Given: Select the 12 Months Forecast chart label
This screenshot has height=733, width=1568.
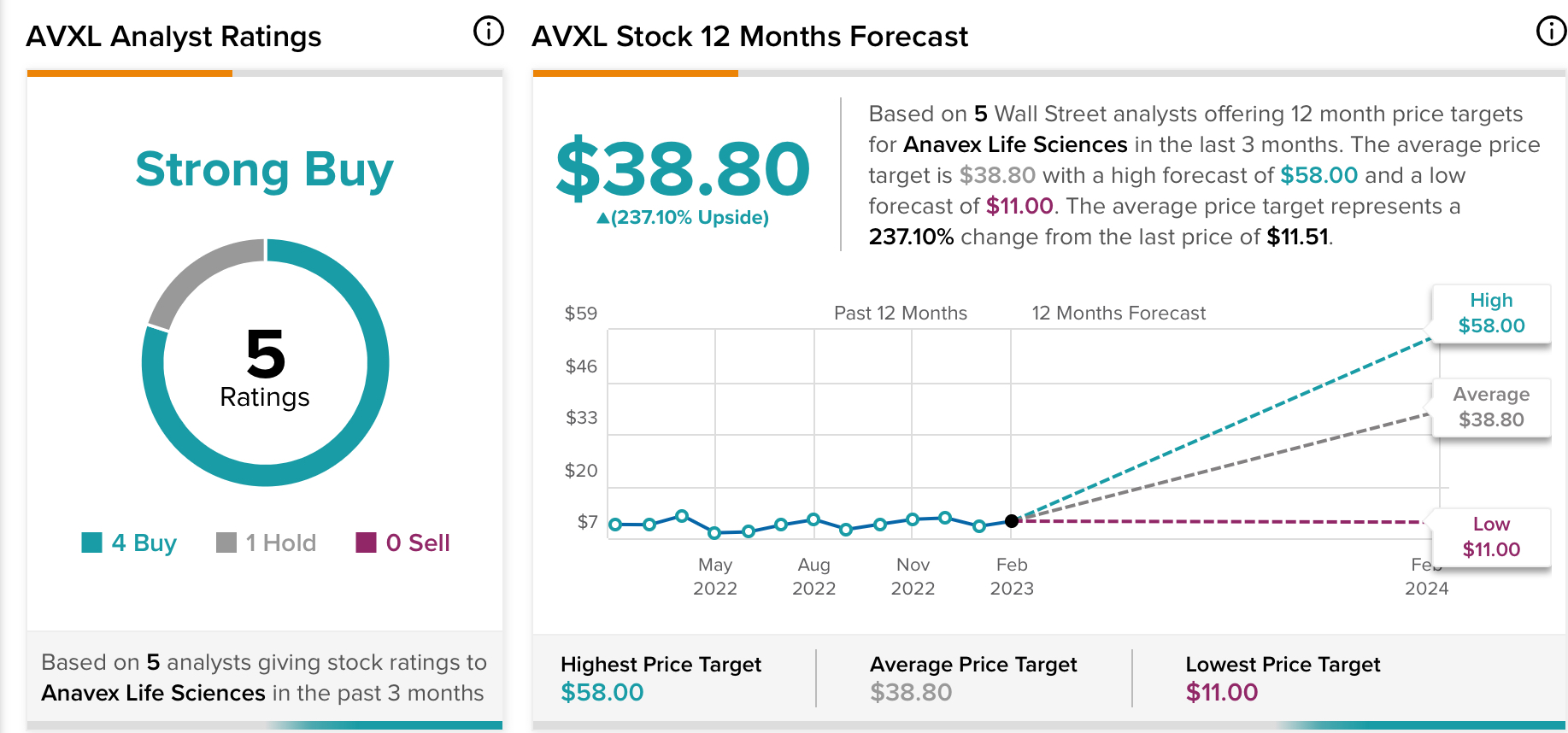Looking at the screenshot, I should coord(1119,314).
